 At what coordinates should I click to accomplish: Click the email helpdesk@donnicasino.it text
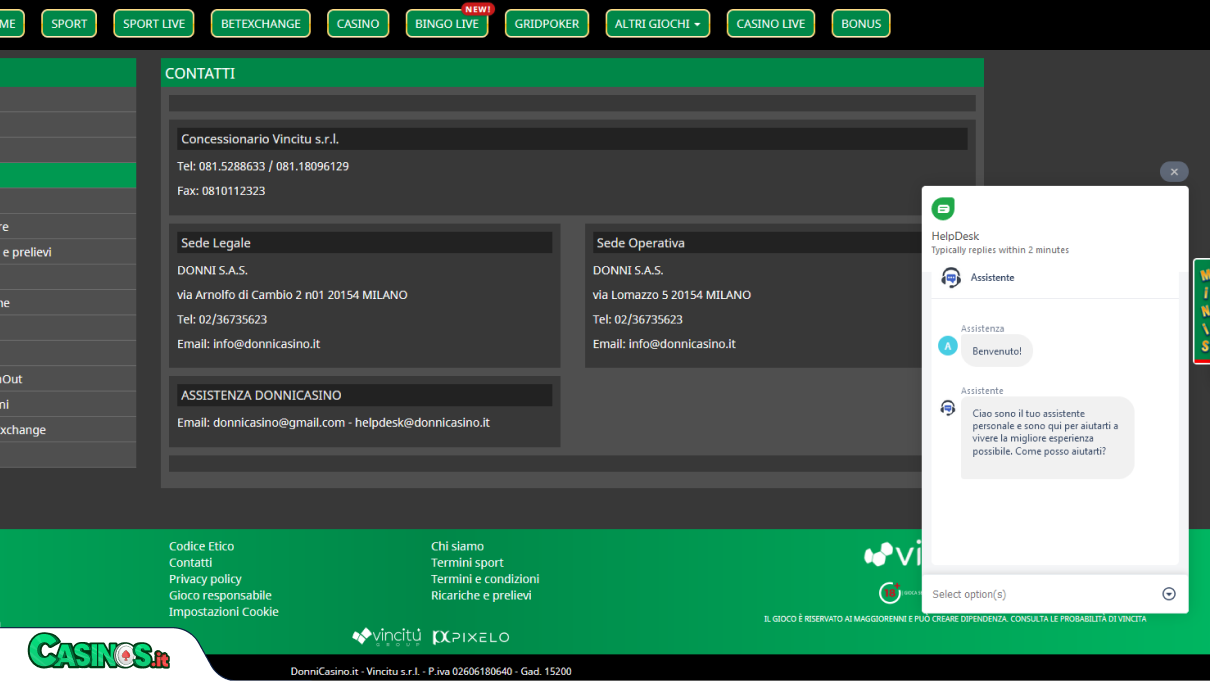(x=422, y=423)
